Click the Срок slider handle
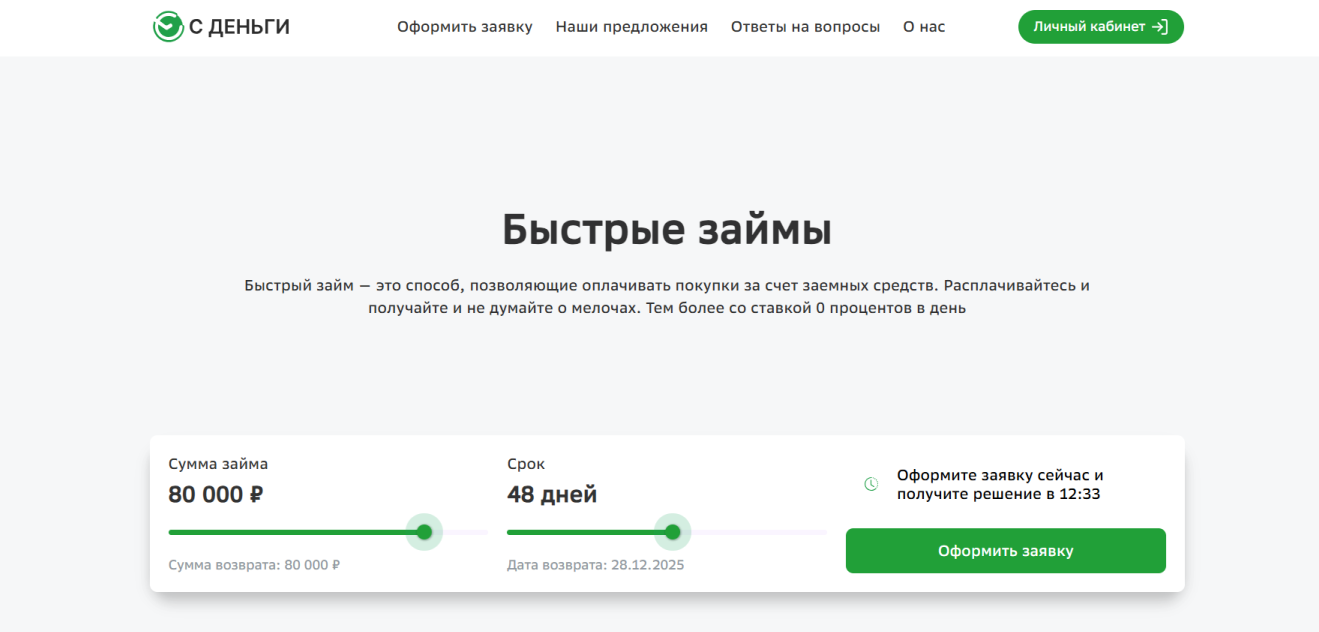 pos(672,532)
